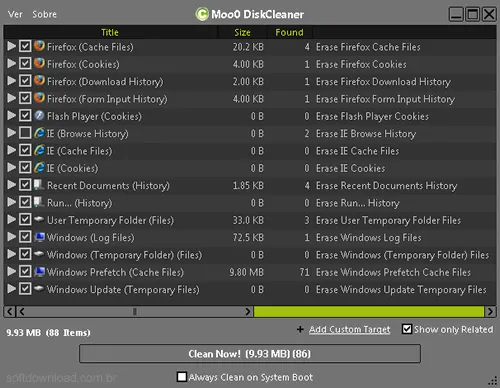This screenshot has height=388, width=500.
Task: Click the Firefox icon beside Firefox (Download History)
Action: click(39, 80)
